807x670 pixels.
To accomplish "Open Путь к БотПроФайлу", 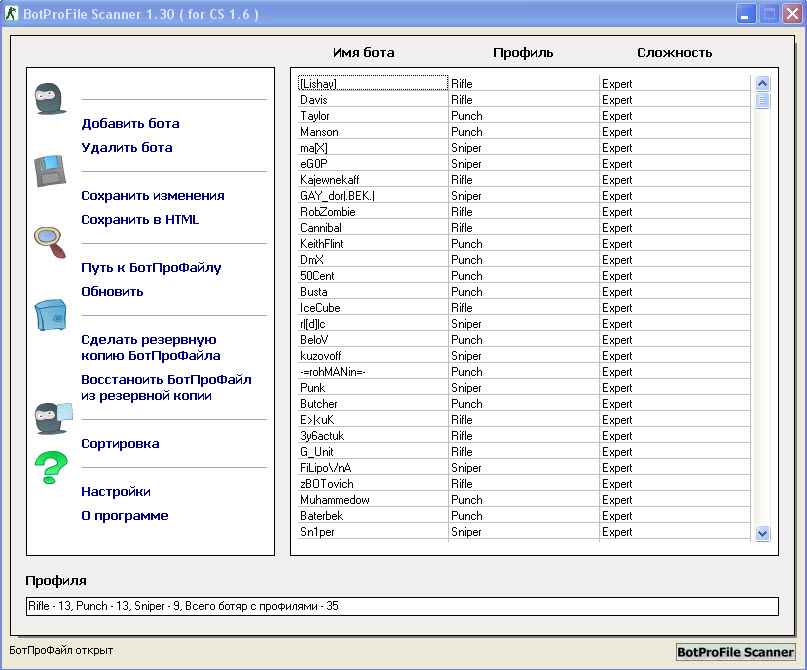I will click(x=151, y=268).
